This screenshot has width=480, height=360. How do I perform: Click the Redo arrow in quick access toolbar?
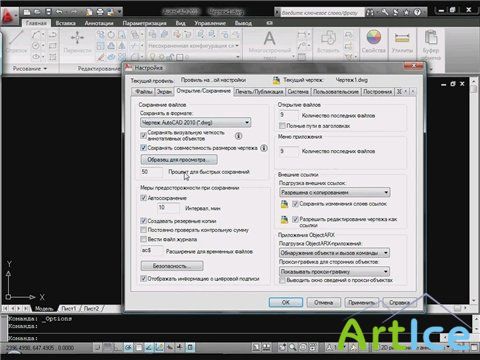pos(74,12)
